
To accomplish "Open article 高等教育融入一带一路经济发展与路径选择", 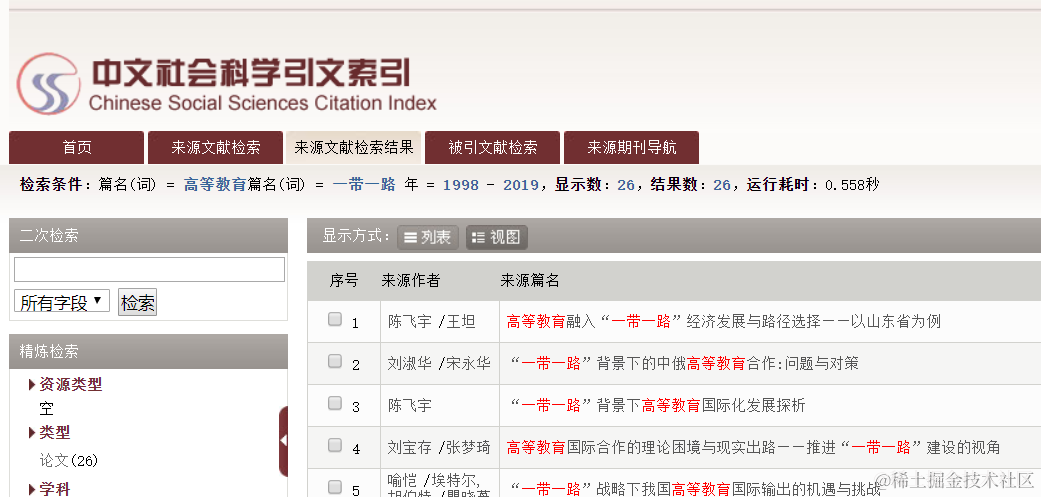I will coord(724,322).
